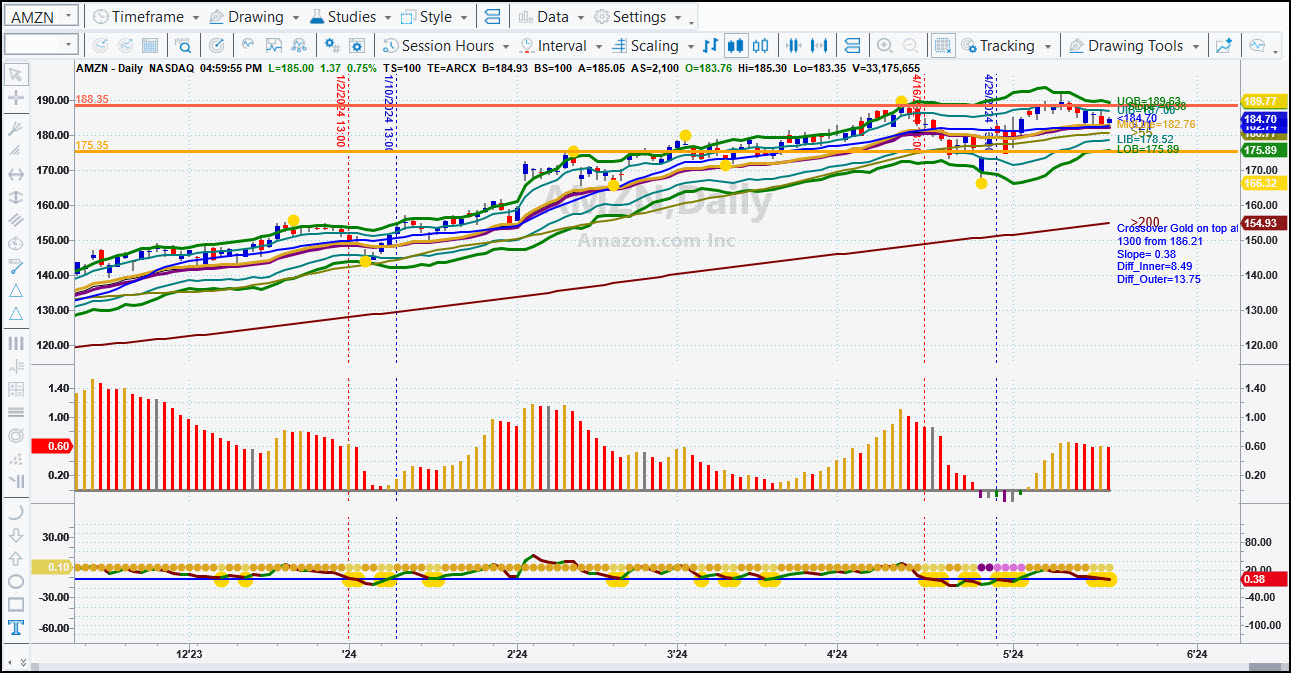The image size is (1291, 673).
Task: Switch to OHLC bar chart style
Action: click(710, 45)
